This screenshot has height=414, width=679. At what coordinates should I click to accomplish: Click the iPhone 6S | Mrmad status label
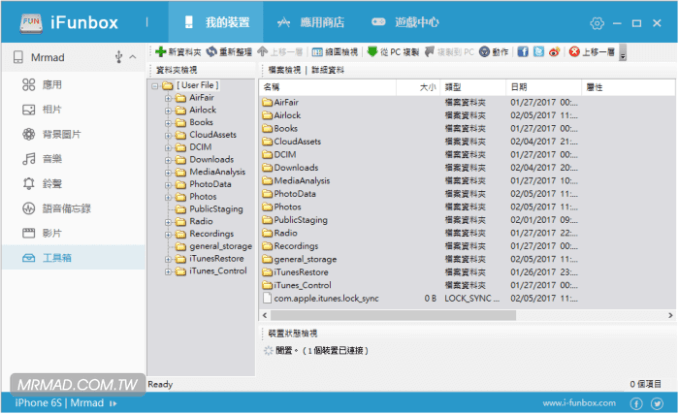pyautogui.click(x=59, y=403)
